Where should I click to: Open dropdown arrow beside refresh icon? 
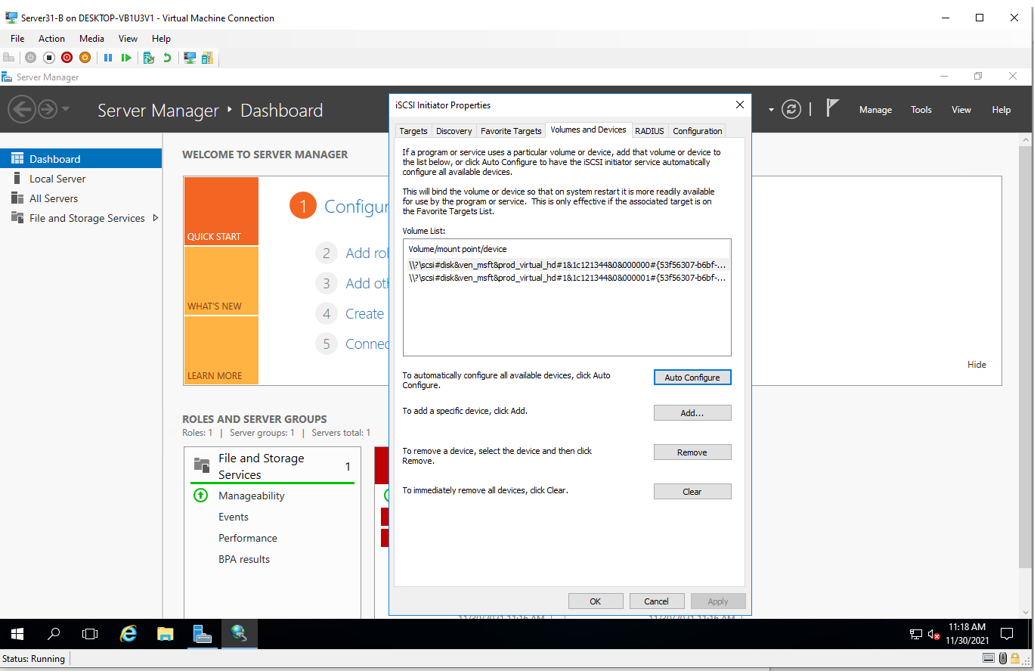coord(771,110)
